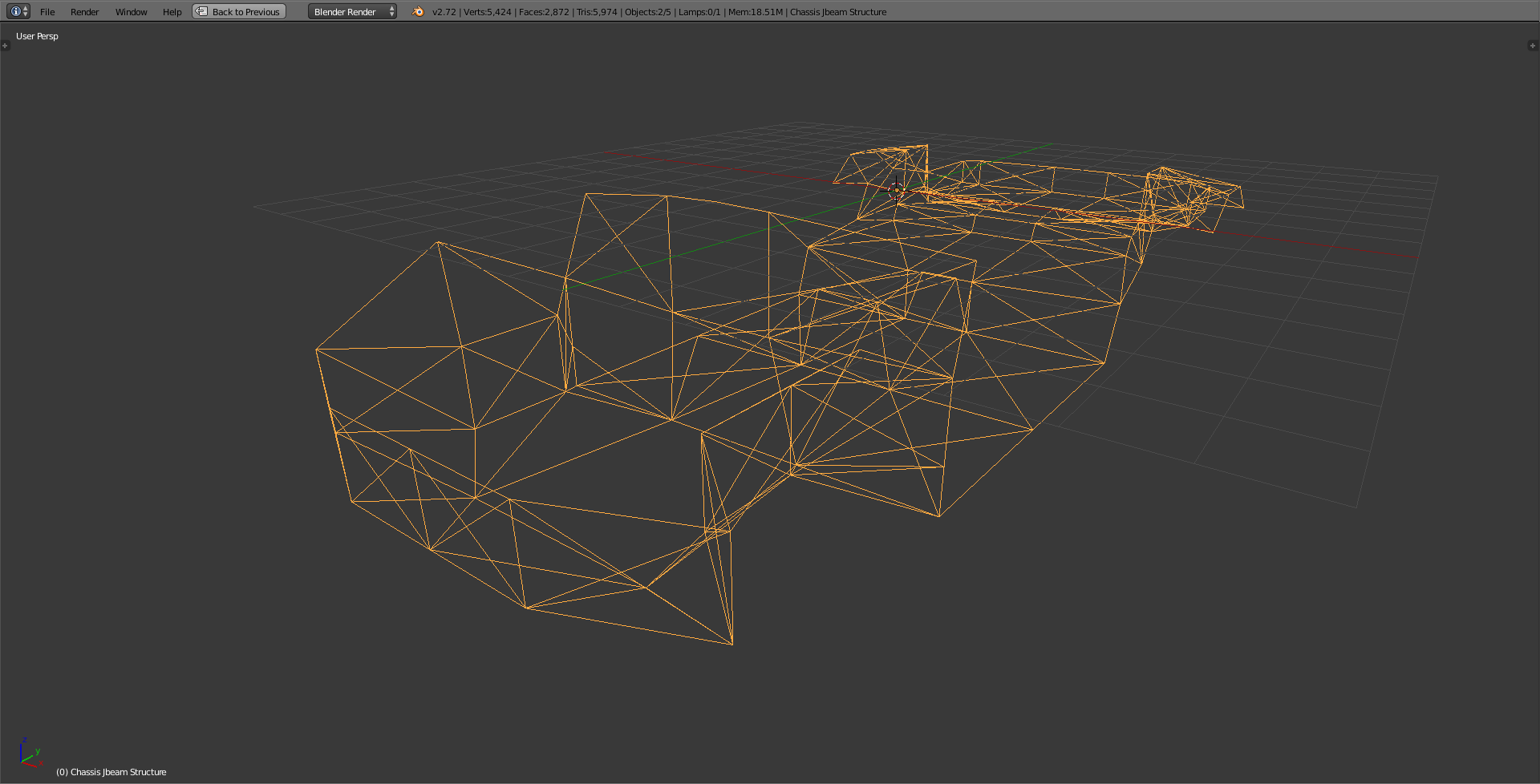
Task: Expand the right properties panel plus tab
Action: point(1532,46)
